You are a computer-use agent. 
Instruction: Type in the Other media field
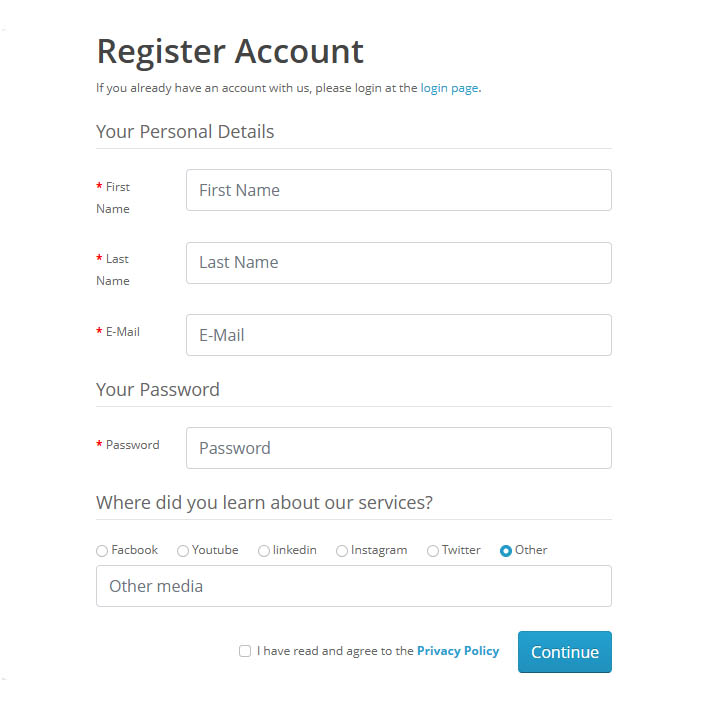coord(353,586)
